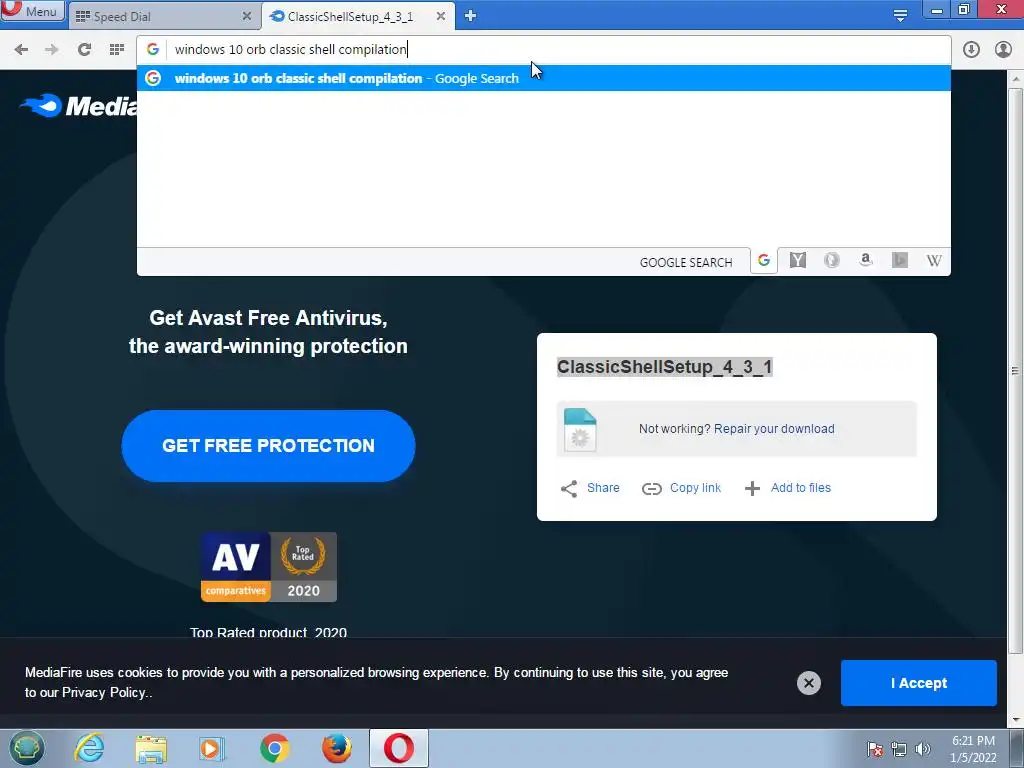Click GET FREE PROTECTION button
1024x768 pixels.
268,446
